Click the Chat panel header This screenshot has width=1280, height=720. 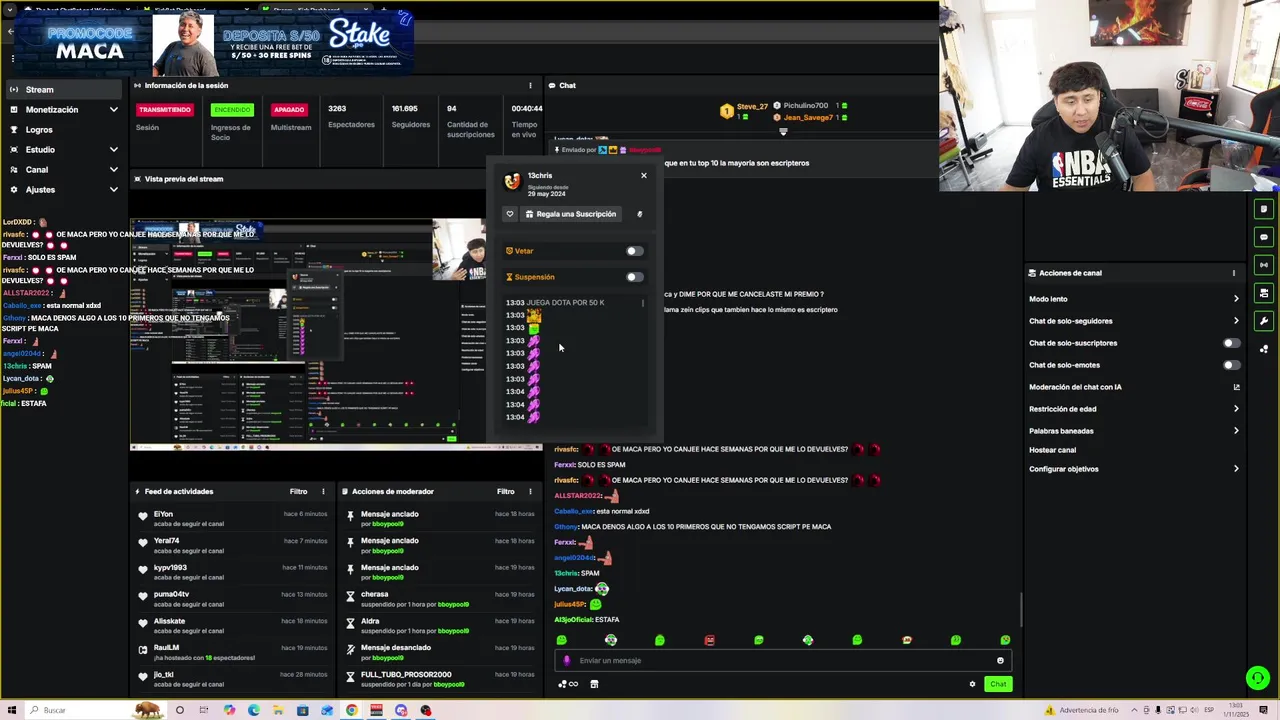pyautogui.click(x=568, y=86)
